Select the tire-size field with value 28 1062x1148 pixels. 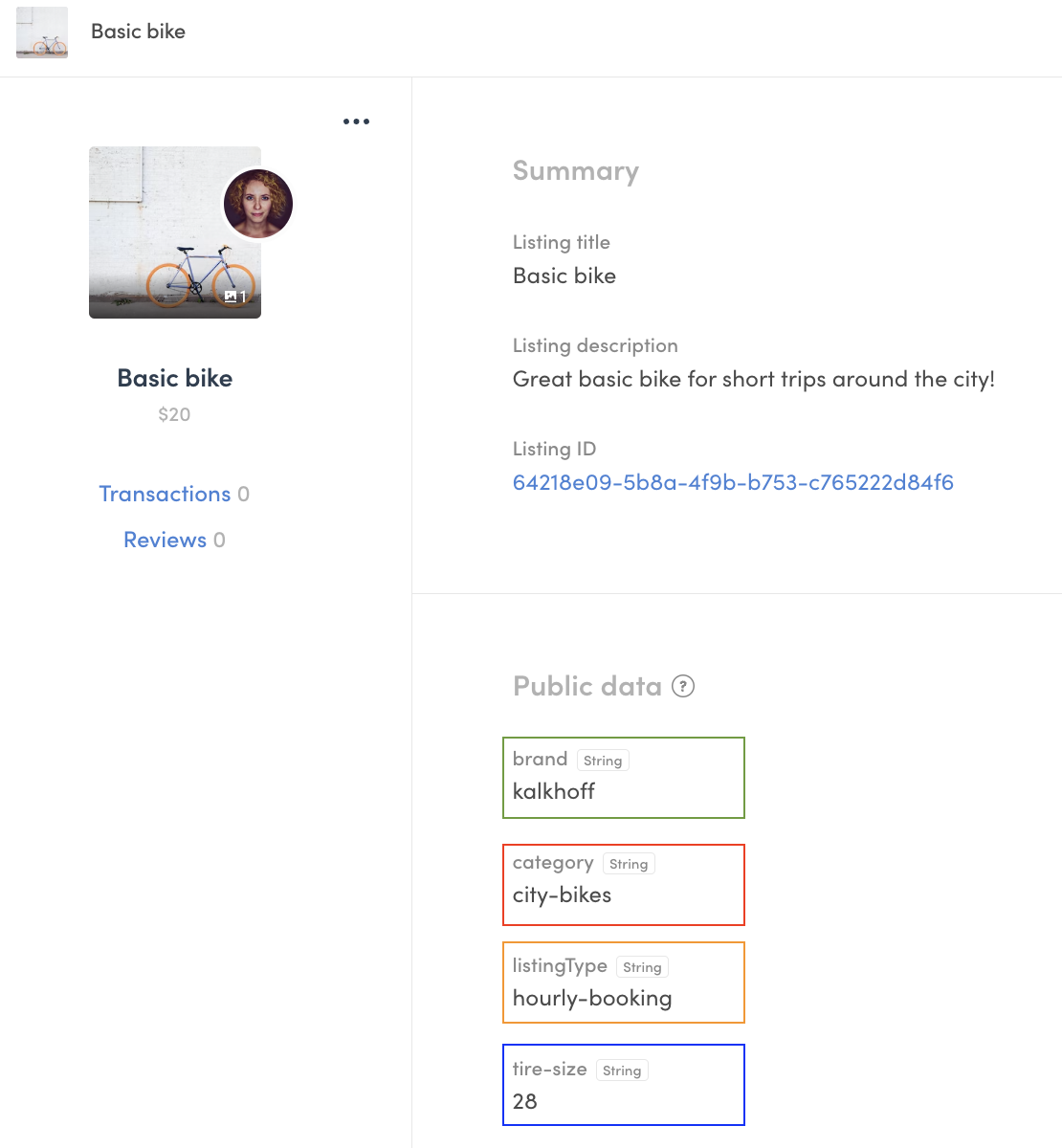(x=624, y=1085)
